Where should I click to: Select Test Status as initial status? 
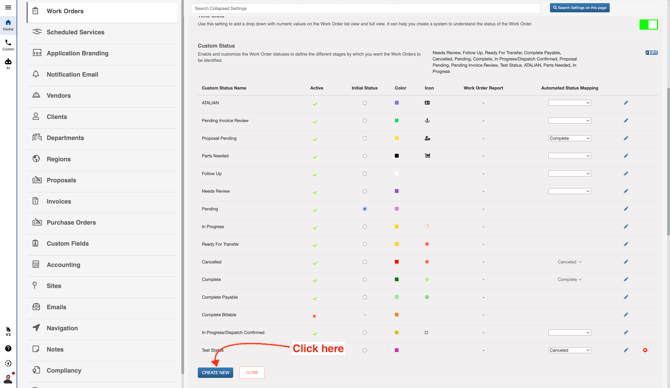pos(364,350)
